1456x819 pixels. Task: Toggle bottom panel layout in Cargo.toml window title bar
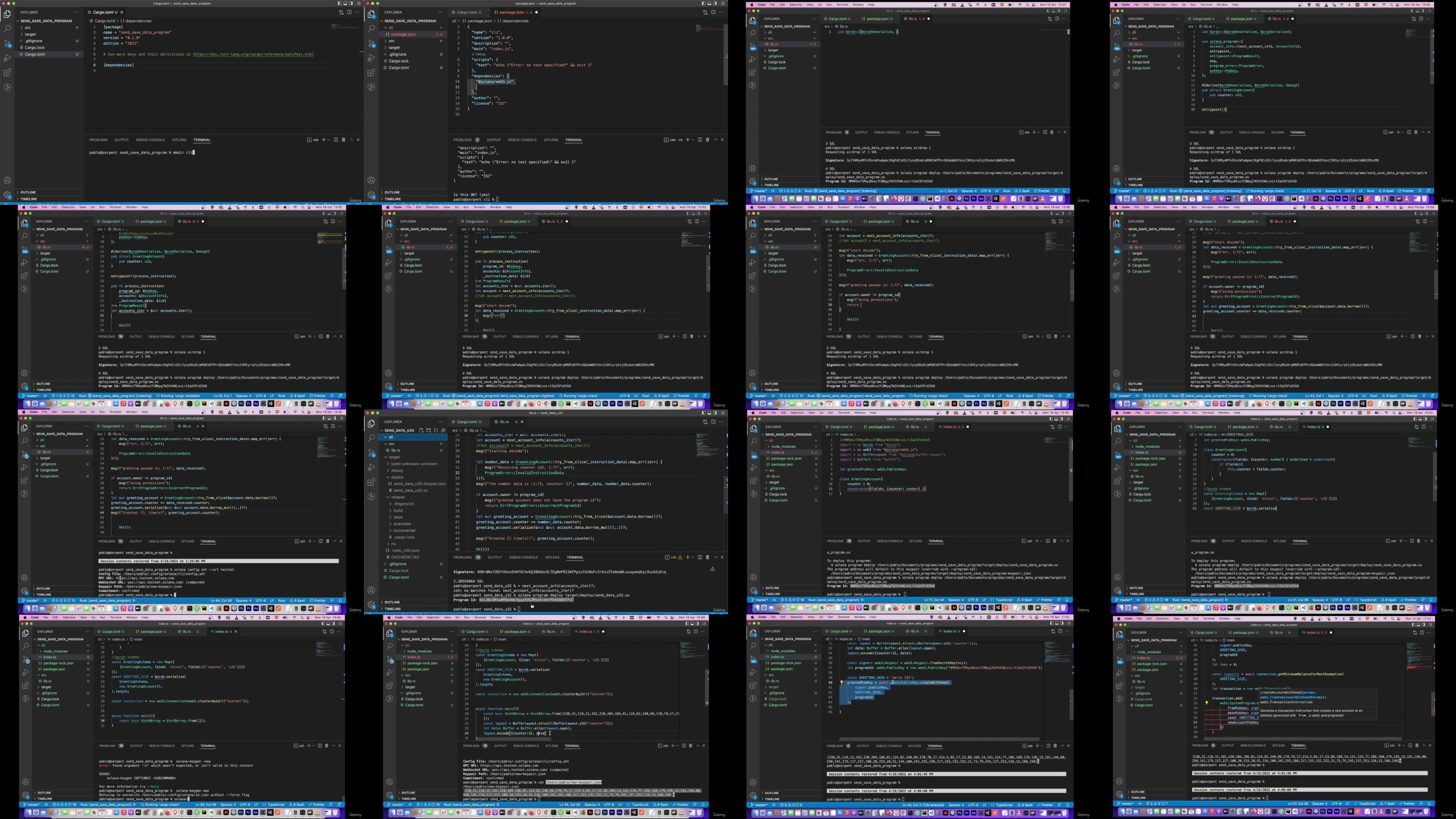(345, 3)
